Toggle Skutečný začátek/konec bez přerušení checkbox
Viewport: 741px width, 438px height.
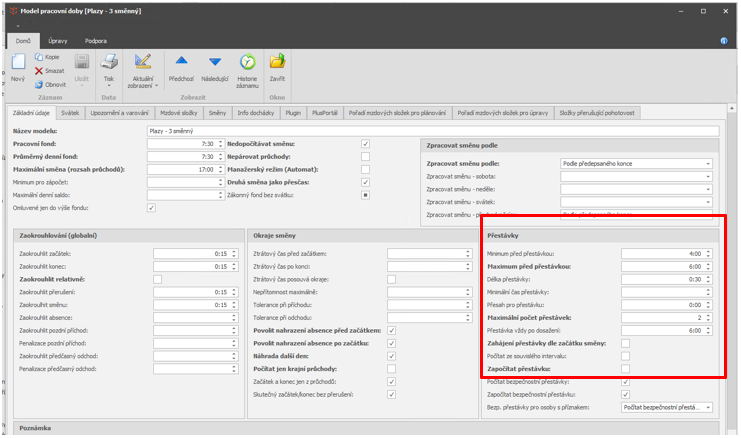[x=391, y=394]
